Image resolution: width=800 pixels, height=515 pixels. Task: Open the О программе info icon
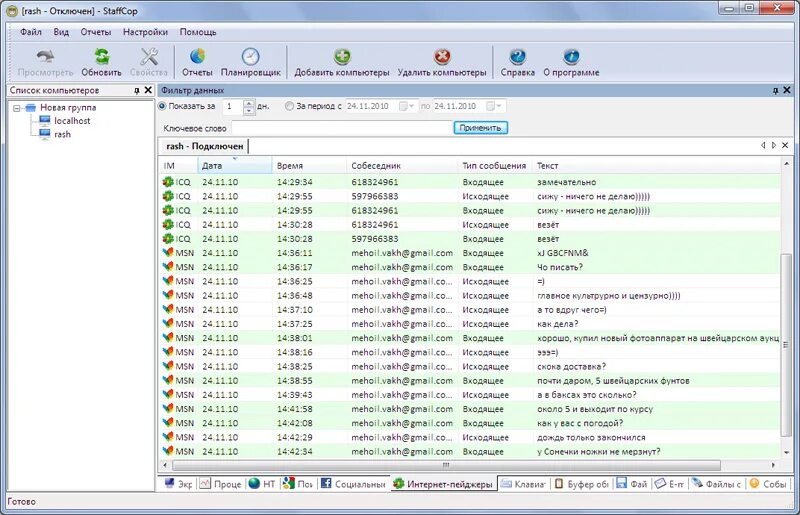point(571,56)
